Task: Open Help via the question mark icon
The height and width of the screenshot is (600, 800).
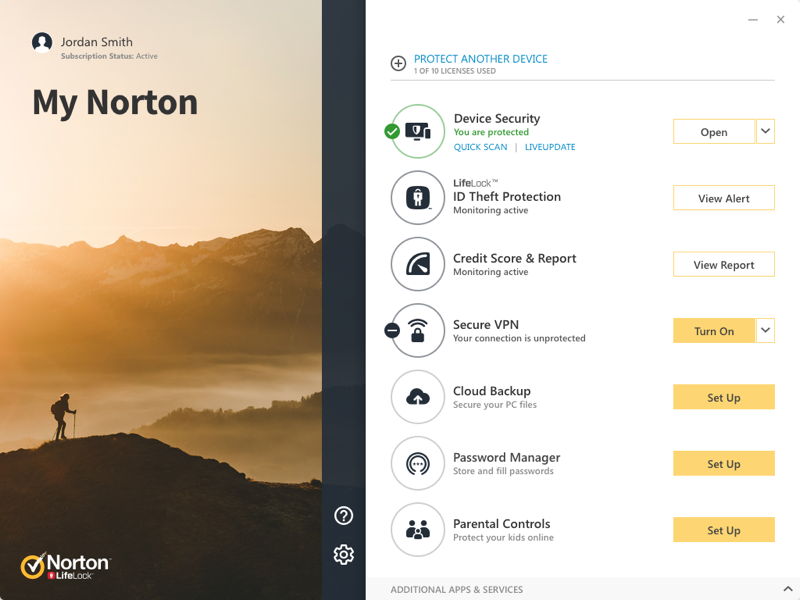Action: pos(343,515)
